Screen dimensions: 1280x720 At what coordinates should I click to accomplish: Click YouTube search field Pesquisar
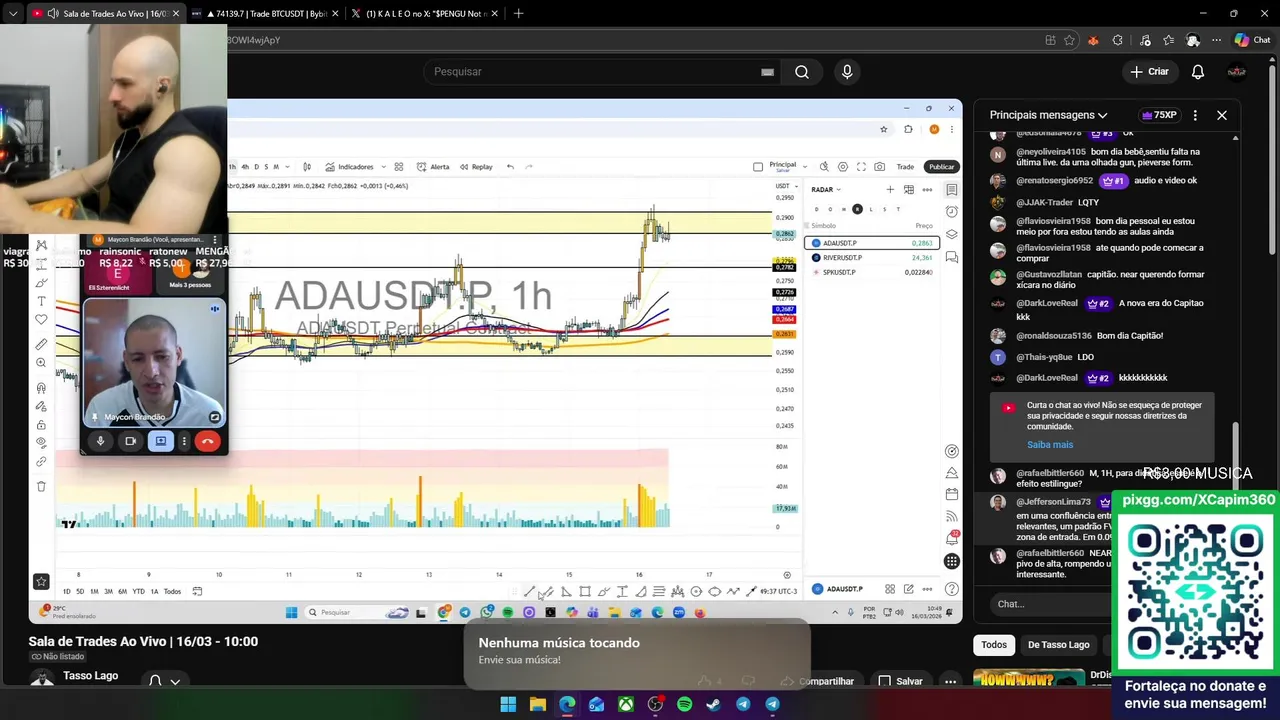click(x=600, y=72)
